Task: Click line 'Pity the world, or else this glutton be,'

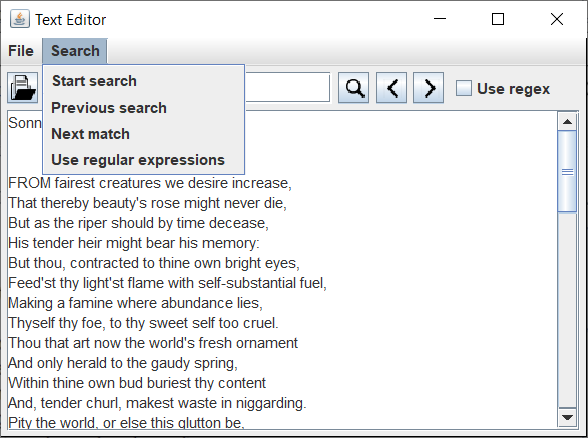Action: point(126,423)
